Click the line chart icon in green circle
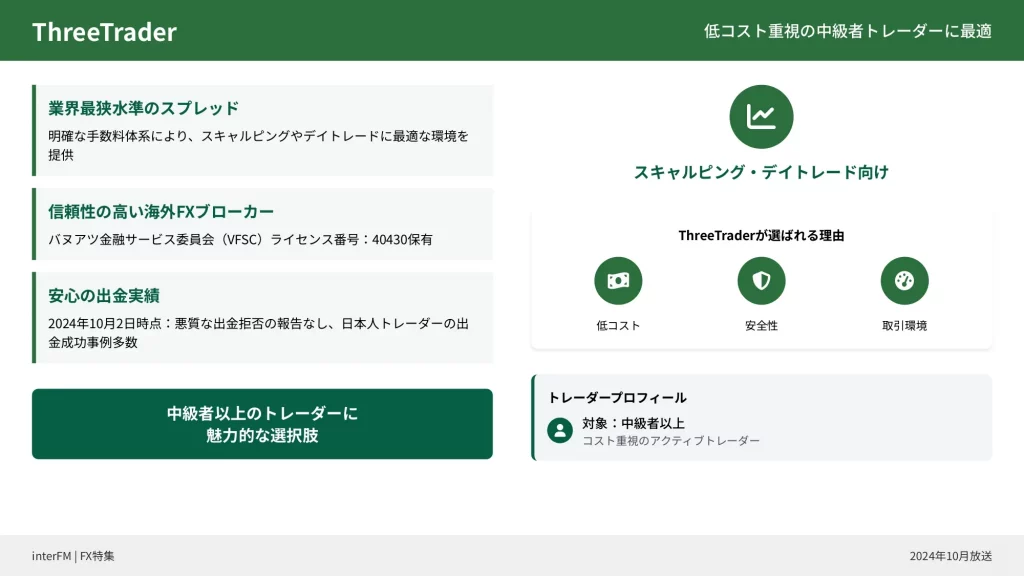This screenshot has width=1024, height=576. [761, 117]
